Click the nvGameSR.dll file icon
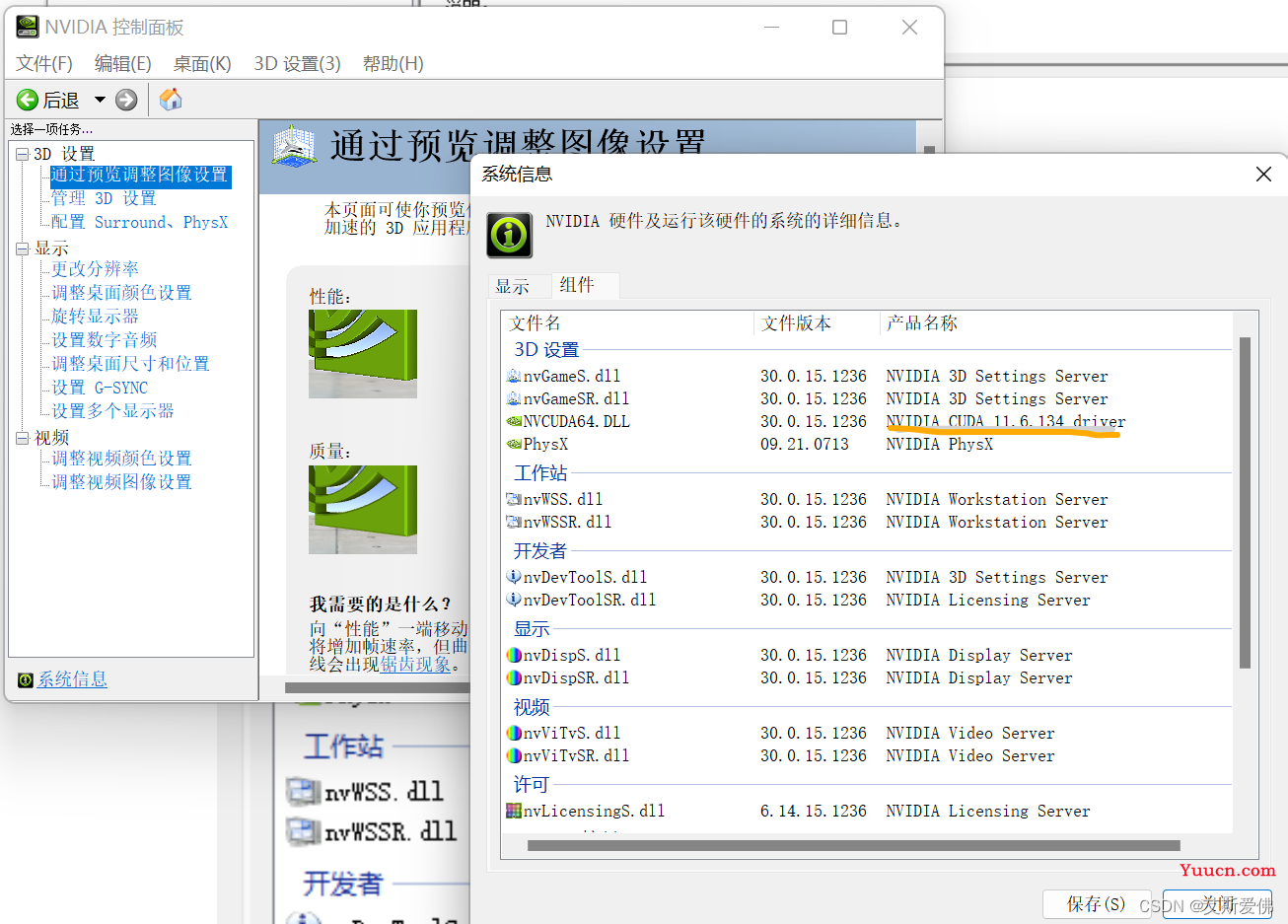Image resolution: width=1288 pixels, height=924 pixels. pyautogui.click(x=513, y=398)
